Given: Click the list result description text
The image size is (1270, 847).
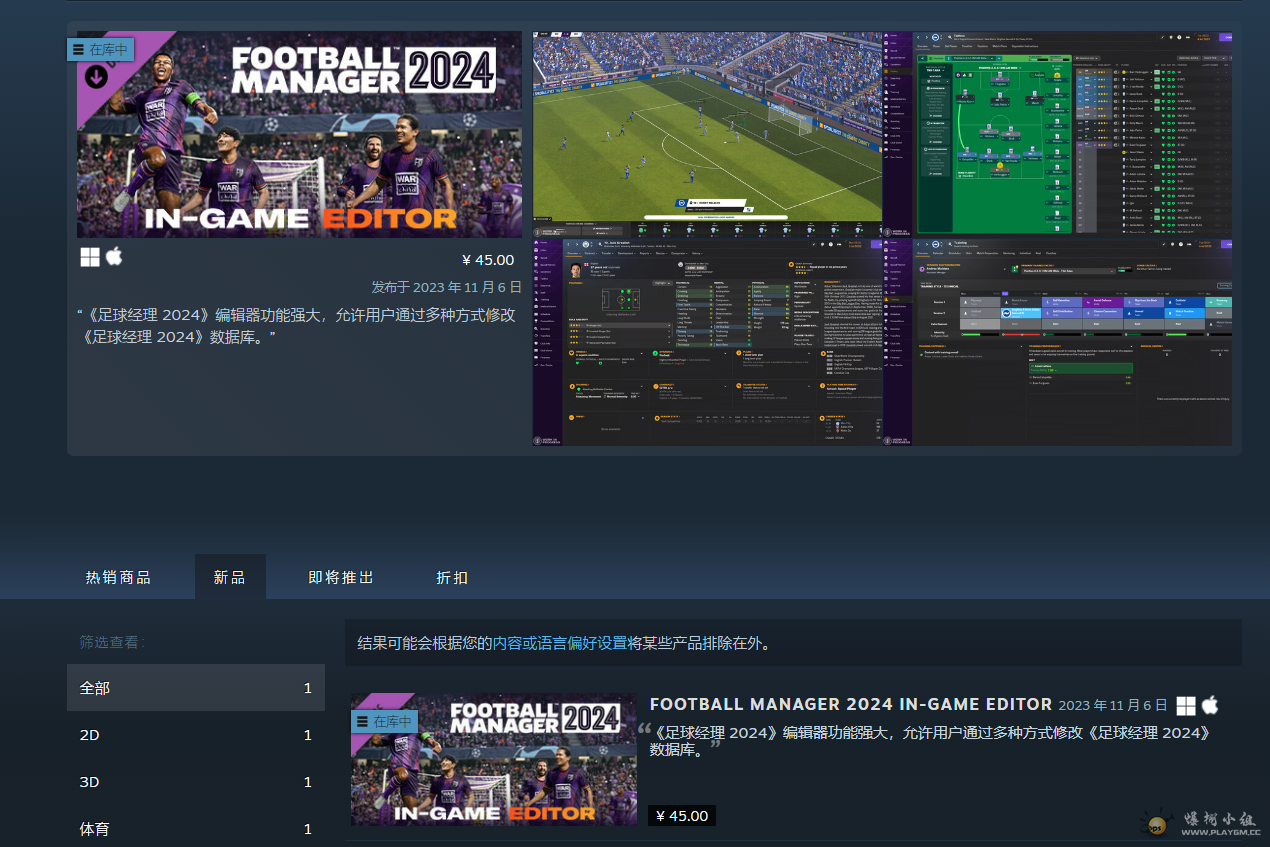Looking at the screenshot, I should click(932, 741).
